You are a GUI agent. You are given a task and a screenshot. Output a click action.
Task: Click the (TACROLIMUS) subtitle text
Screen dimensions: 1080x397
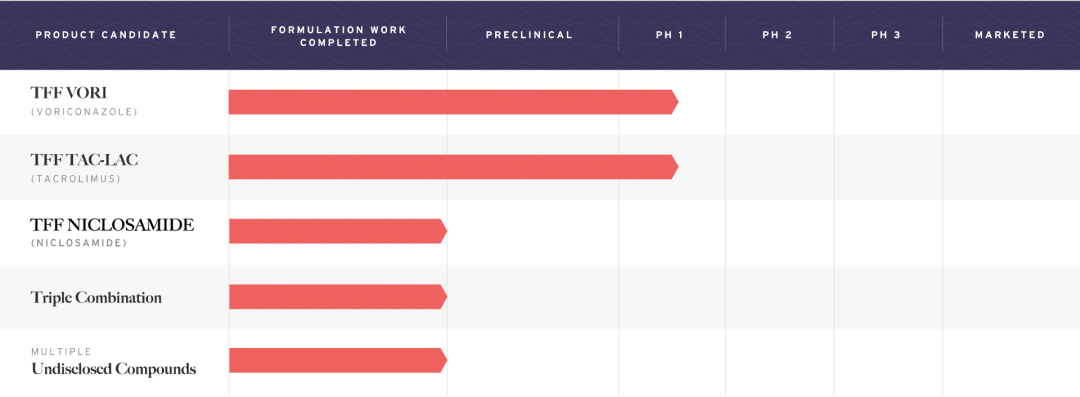tap(76, 179)
